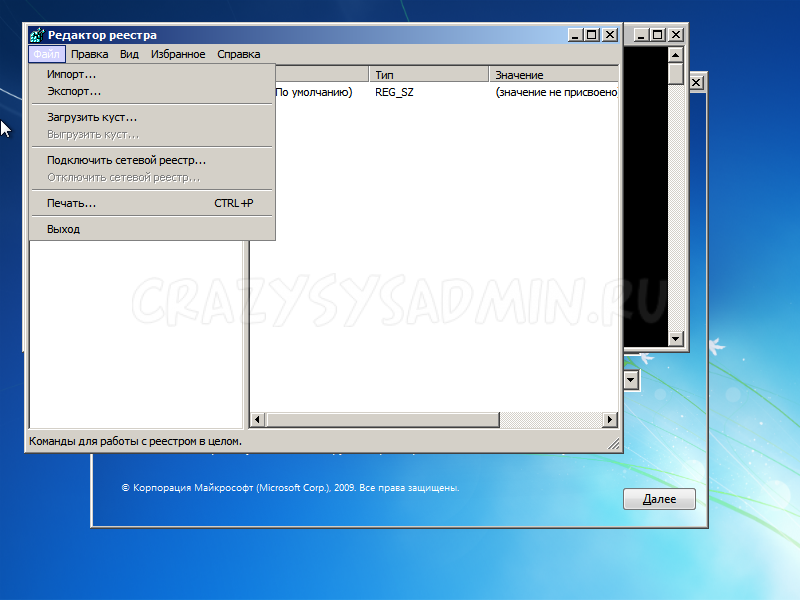Close the Registry Editor window

610,35
